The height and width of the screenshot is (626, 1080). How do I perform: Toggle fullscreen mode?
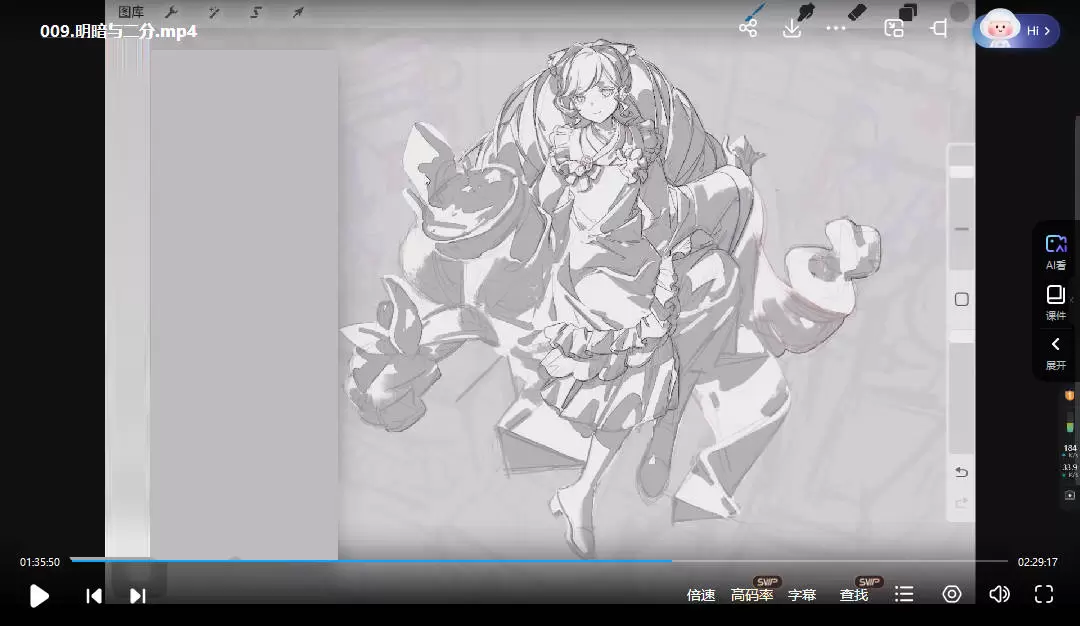[x=1044, y=595]
